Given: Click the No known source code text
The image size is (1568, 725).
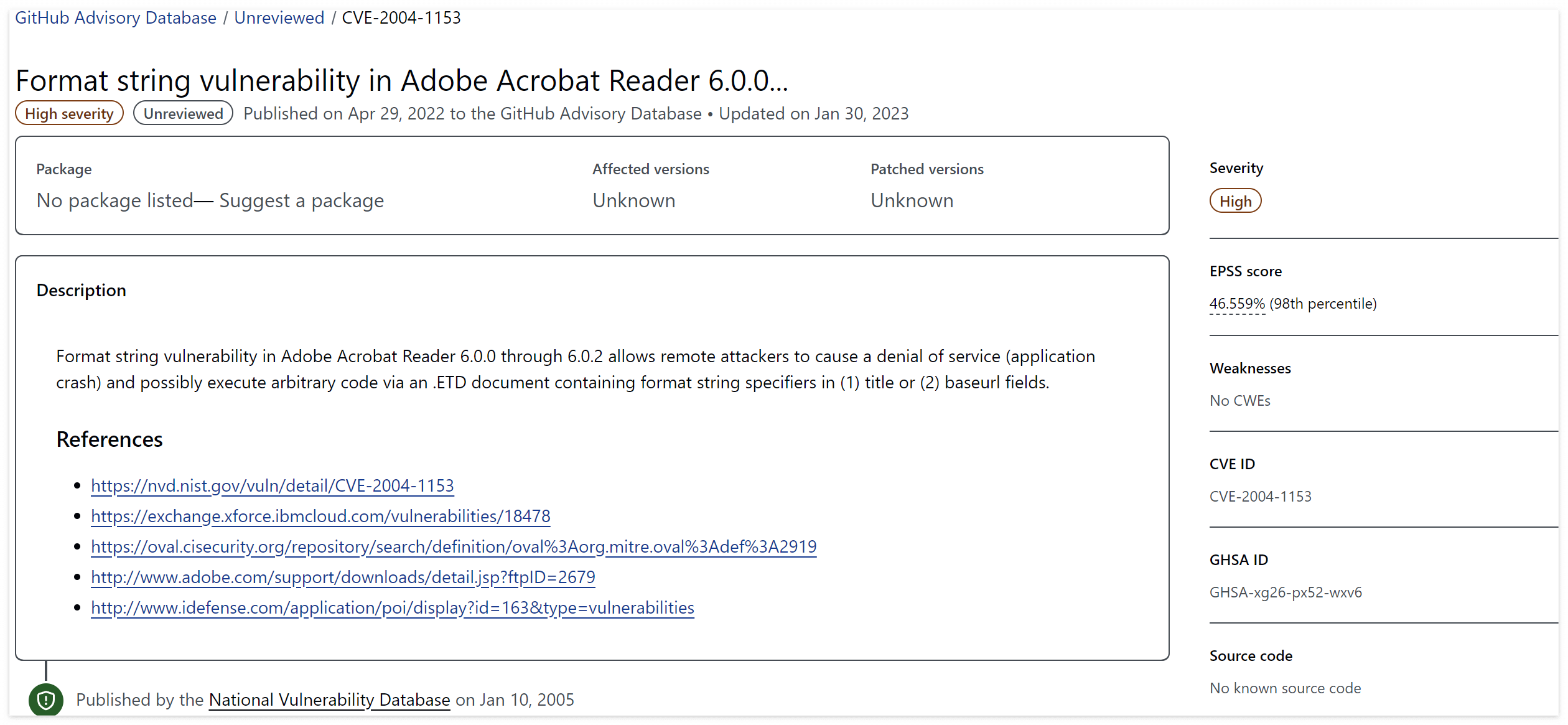Looking at the screenshot, I should pyautogui.click(x=1285, y=688).
